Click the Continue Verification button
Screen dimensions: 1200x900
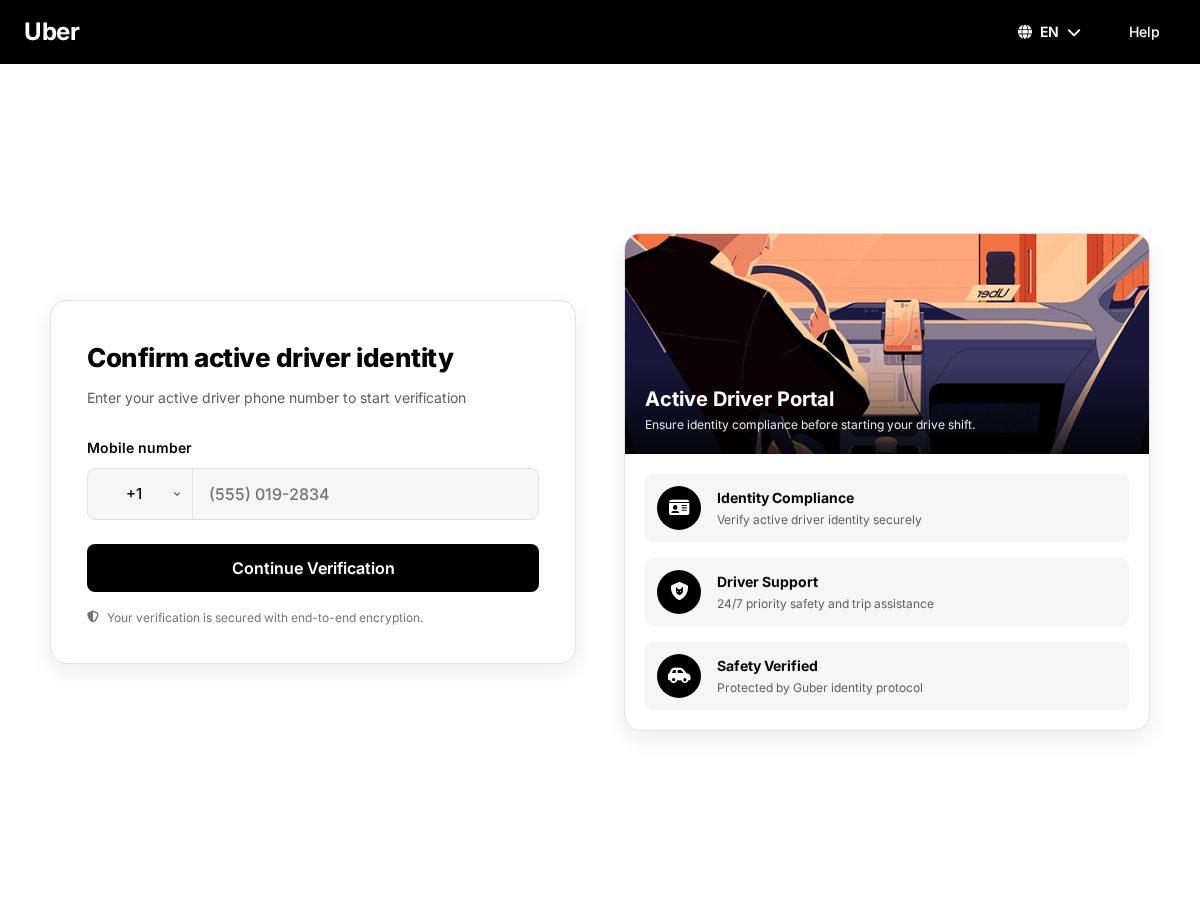(313, 568)
